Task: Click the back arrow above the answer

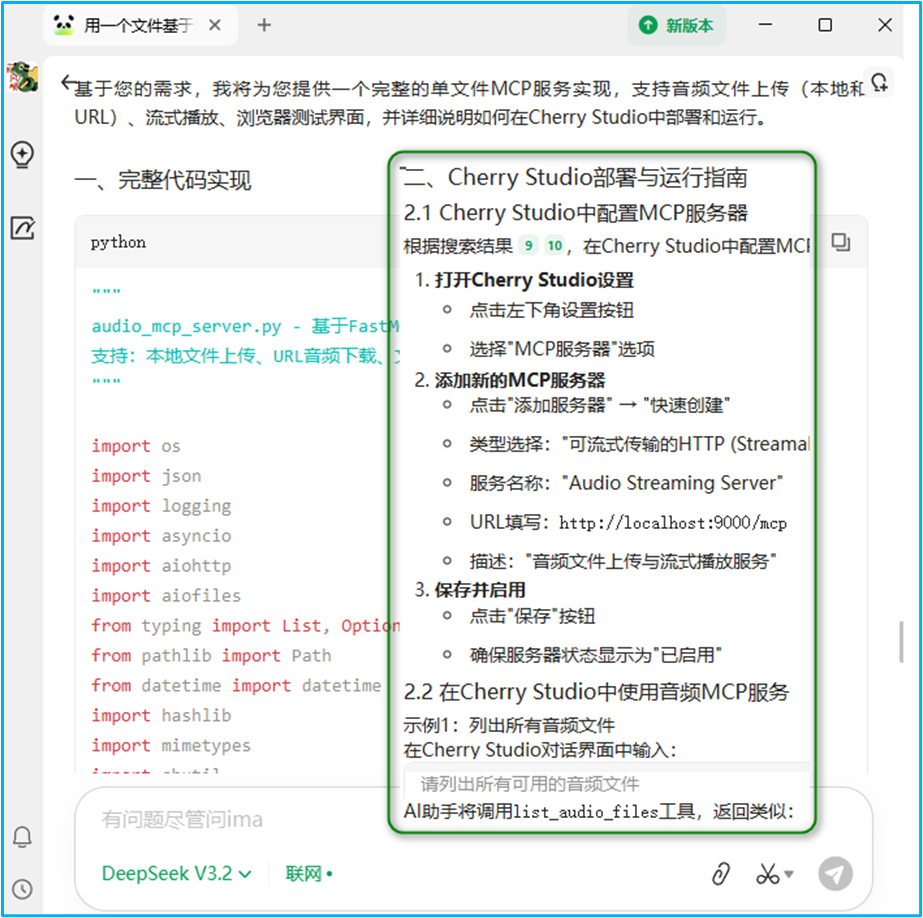Action: pyautogui.click(x=69, y=83)
